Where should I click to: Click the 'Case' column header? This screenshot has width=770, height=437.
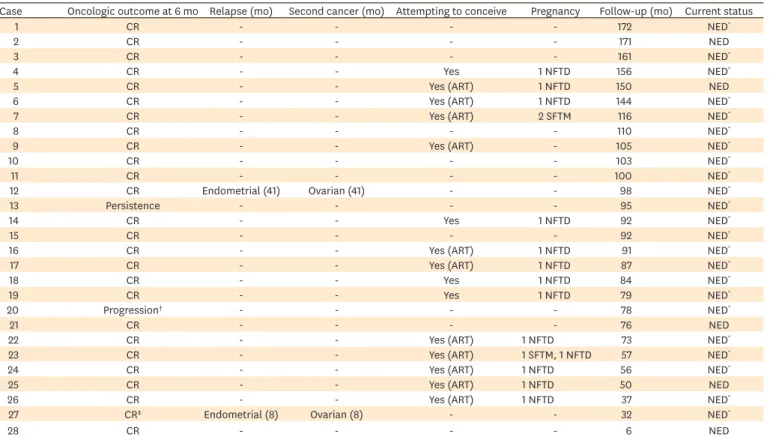(10, 11)
